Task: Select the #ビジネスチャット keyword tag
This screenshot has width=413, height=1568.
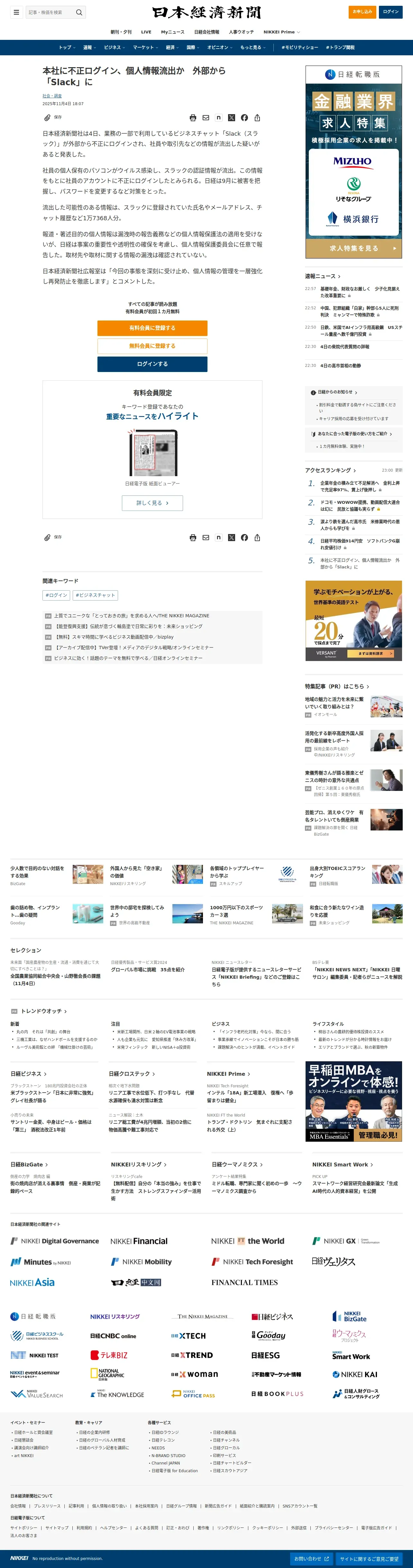Action: 96,595
